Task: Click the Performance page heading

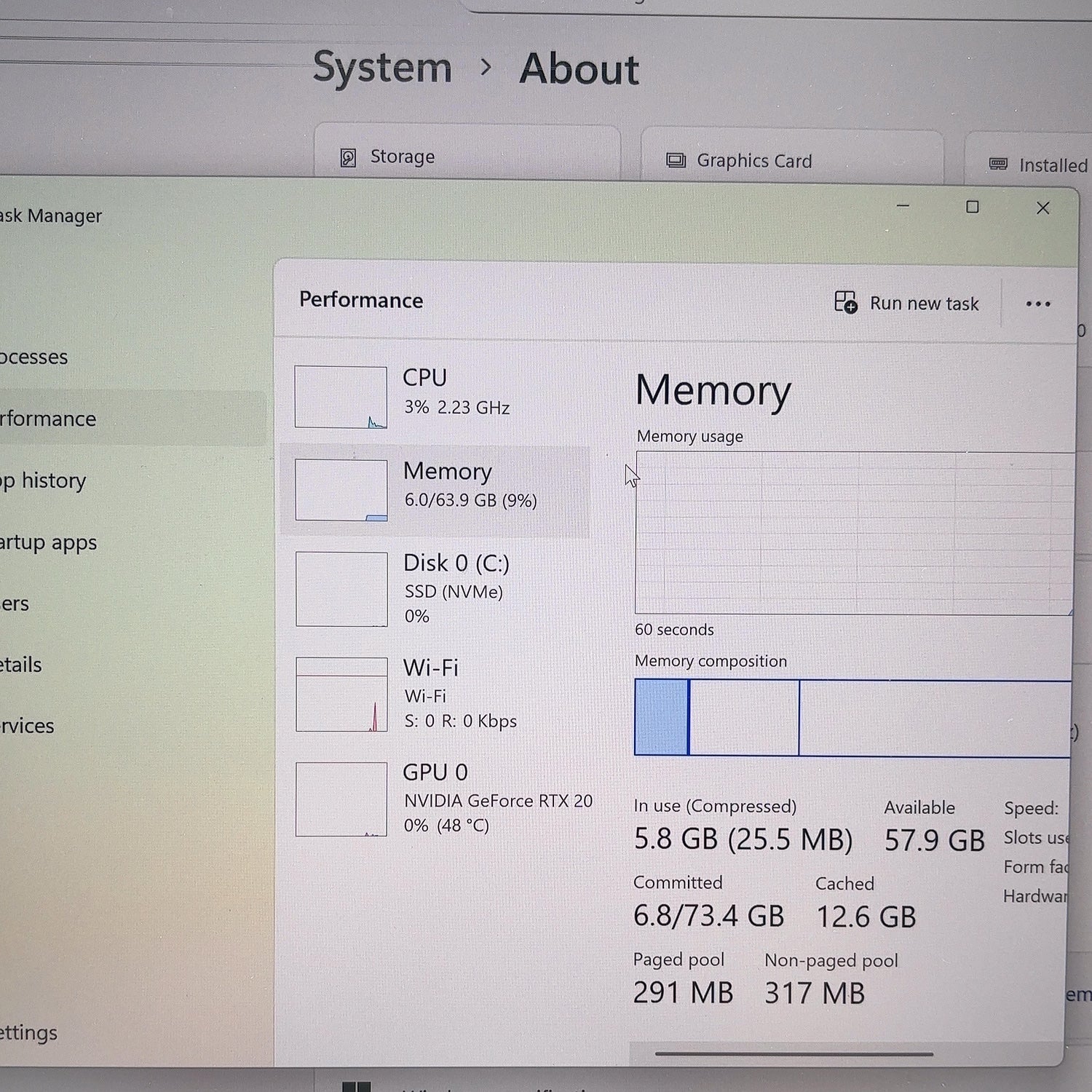Action: (x=361, y=300)
